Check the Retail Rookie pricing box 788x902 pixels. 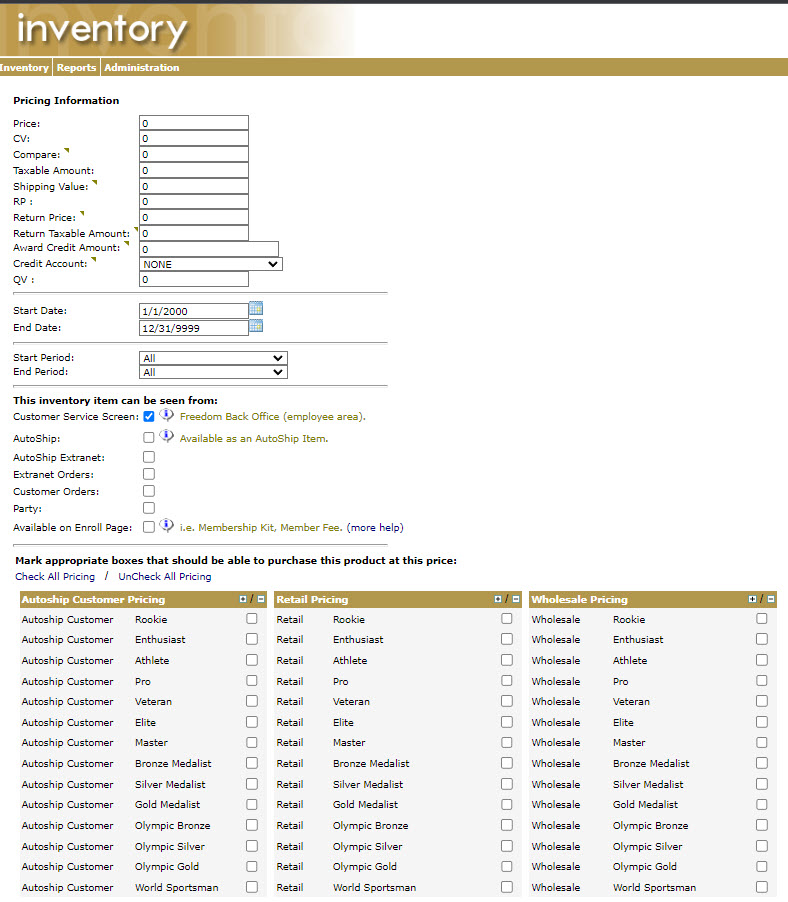point(507,619)
